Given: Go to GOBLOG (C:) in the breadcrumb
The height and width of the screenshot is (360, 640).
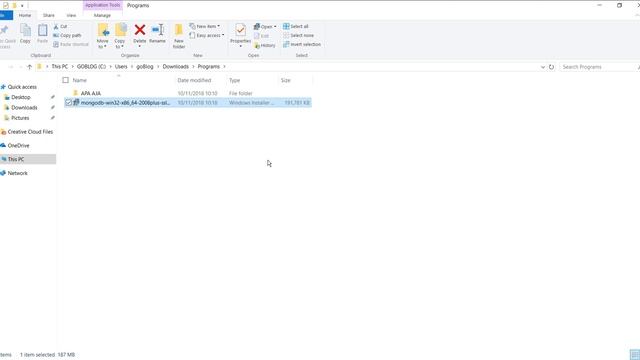Looking at the screenshot, I should tap(91, 67).
